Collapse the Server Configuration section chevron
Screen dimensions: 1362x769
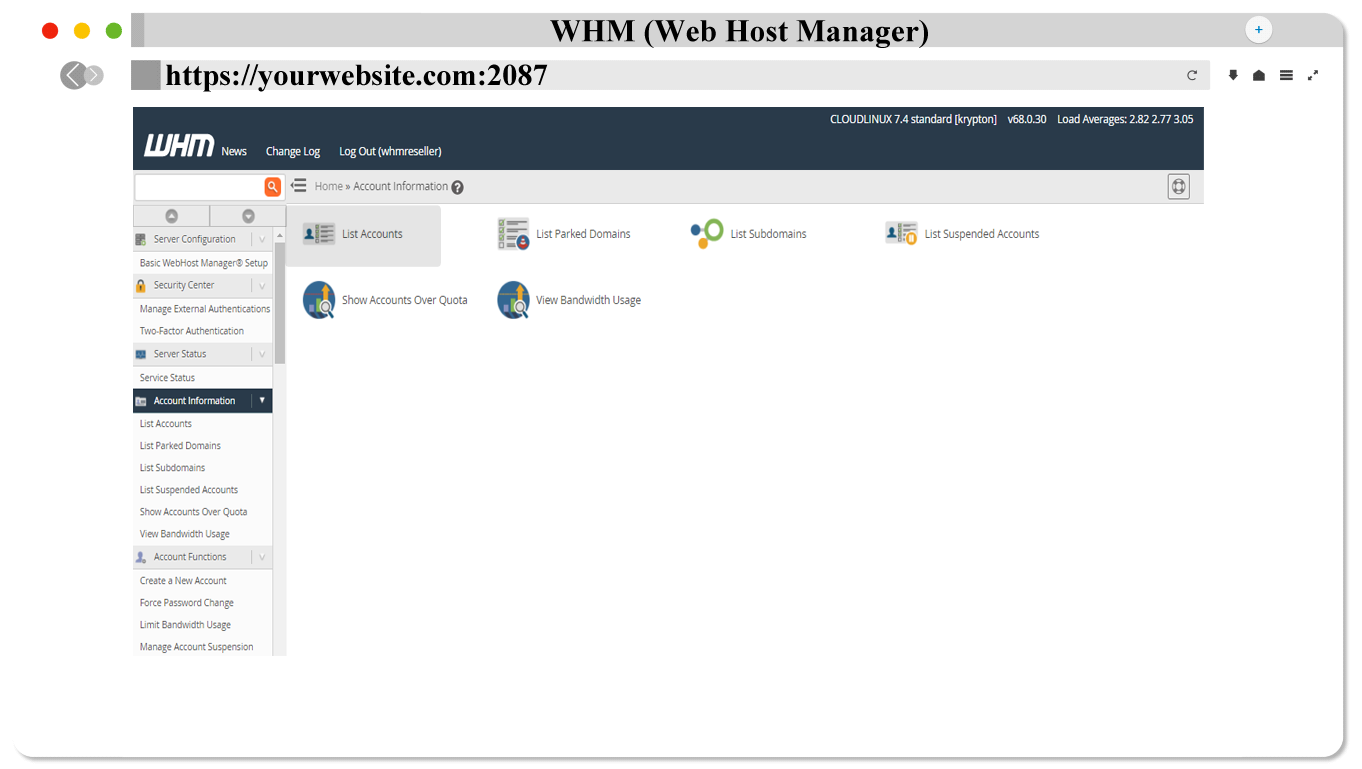pos(262,240)
